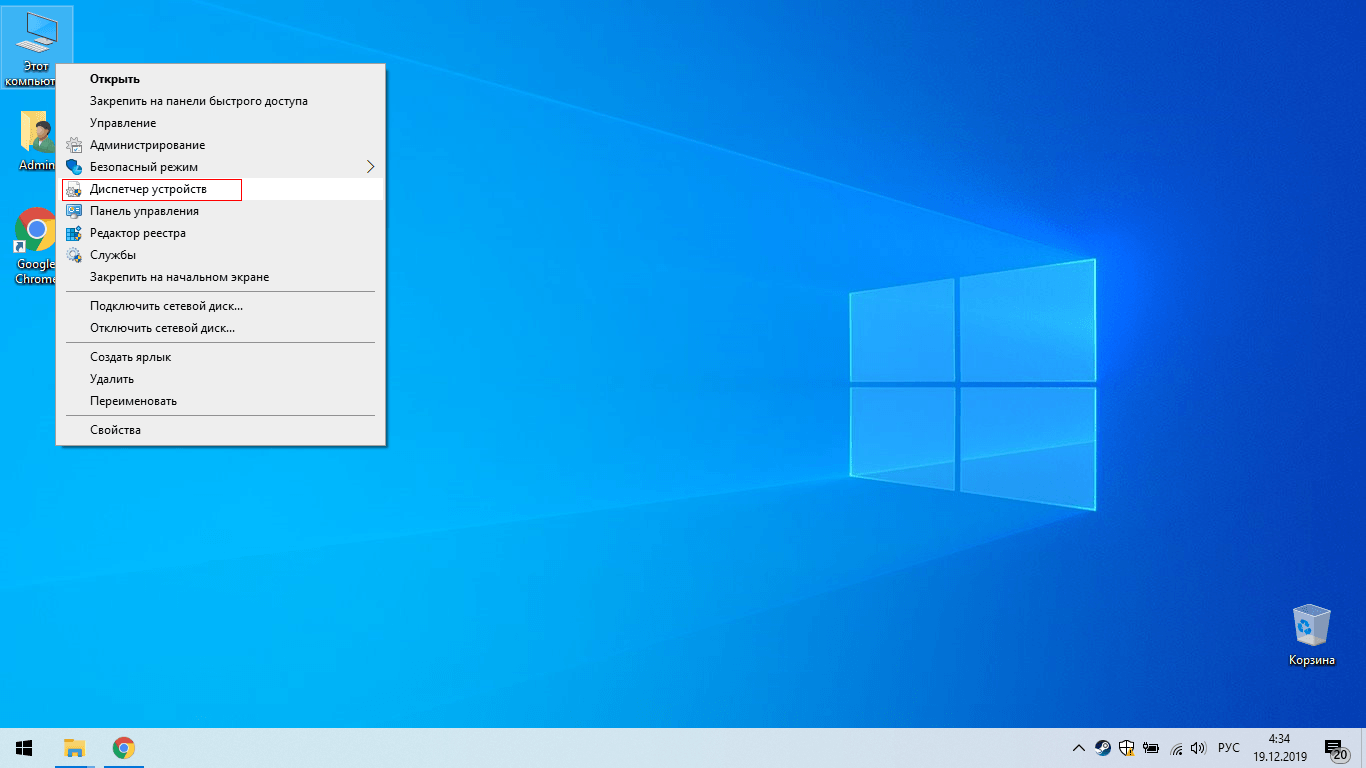1366x768 pixels.
Task: Click the Steam tray icon
Action: (1102, 748)
